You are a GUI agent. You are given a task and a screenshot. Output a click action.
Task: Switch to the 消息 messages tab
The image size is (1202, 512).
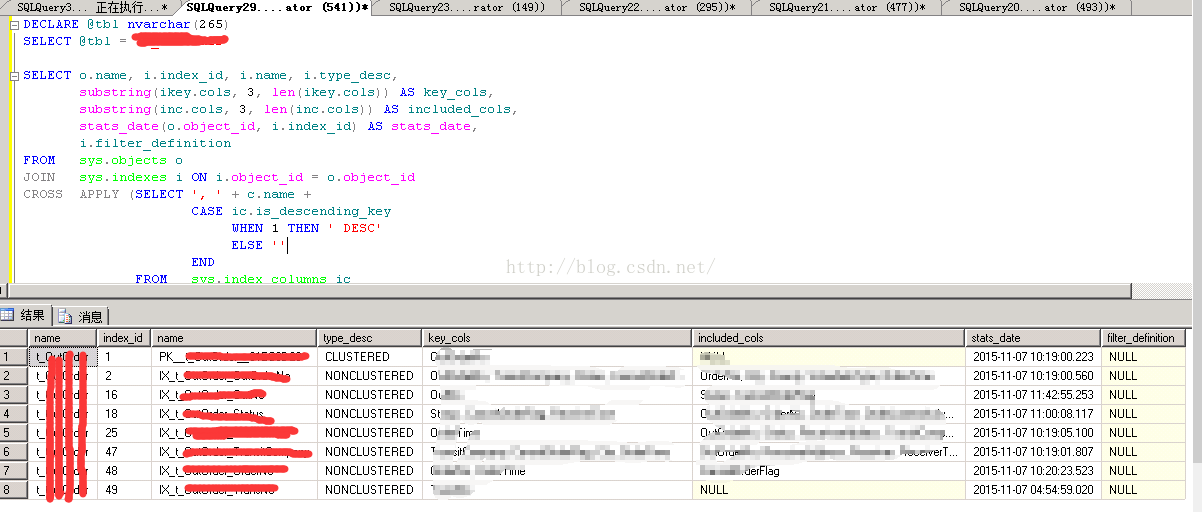pyautogui.click(x=81, y=316)
